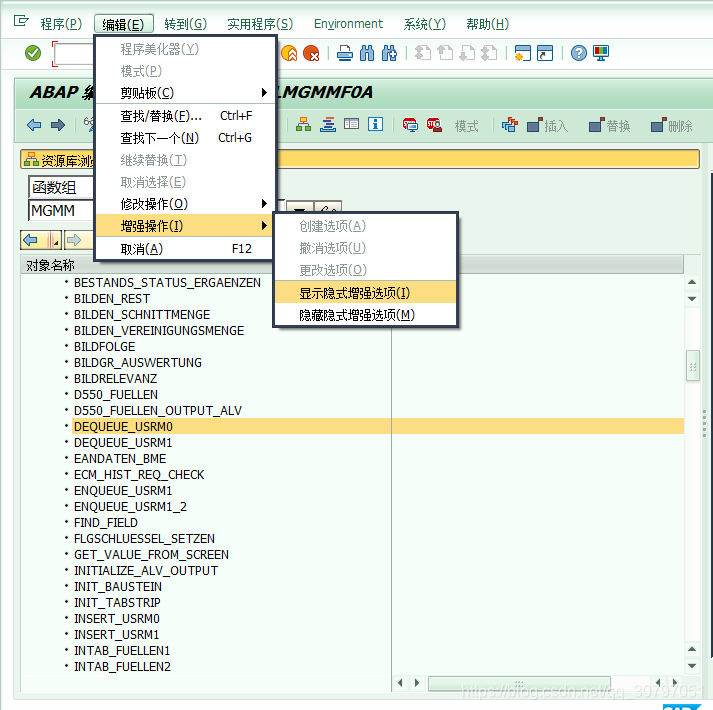Image resolution: width=713 pixels, height=710 pixels.
Task: Select DEQUEUE_USRM0 in the object list
Action: point(123,427)
